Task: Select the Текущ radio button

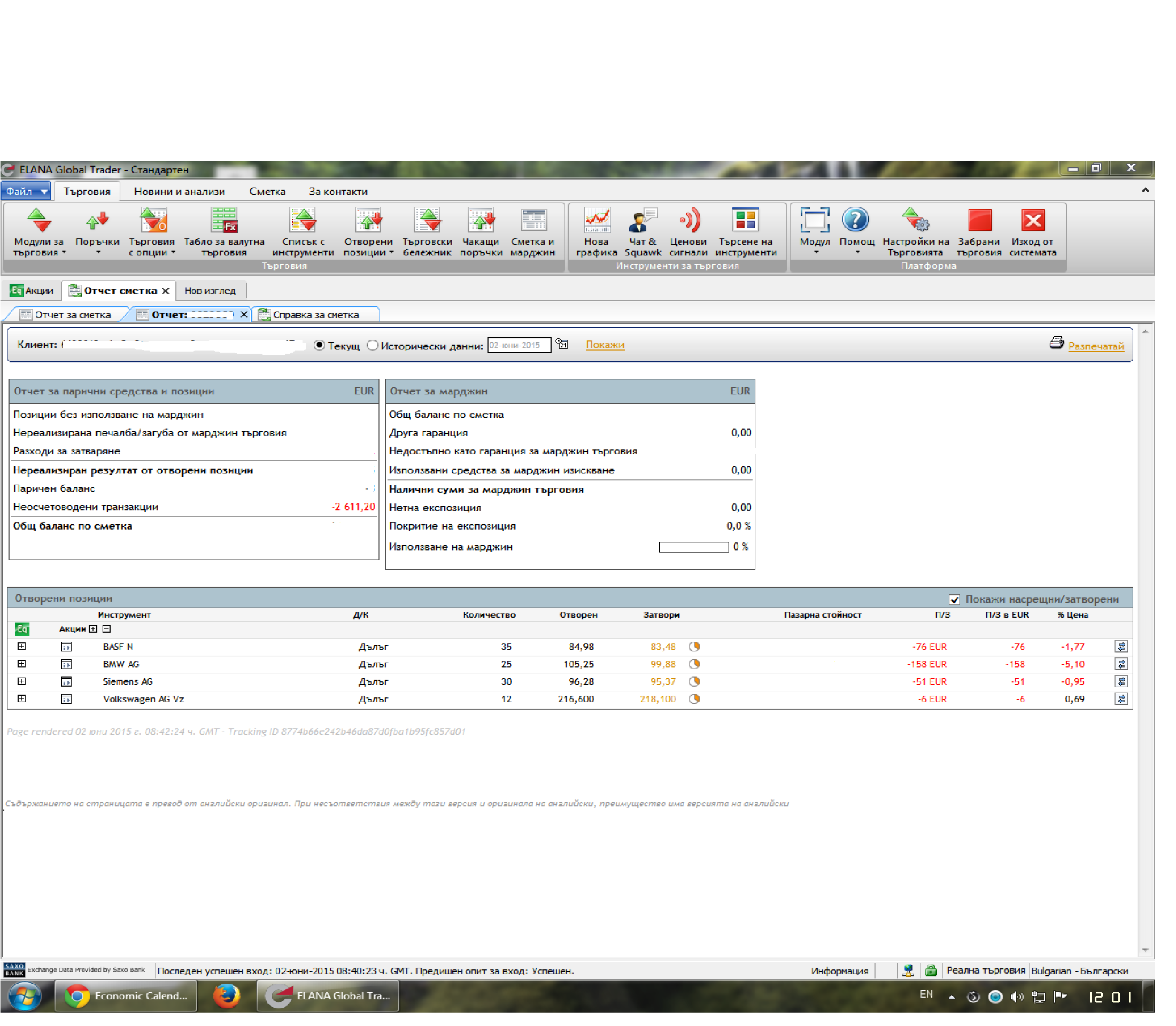Action: point(320,345)
